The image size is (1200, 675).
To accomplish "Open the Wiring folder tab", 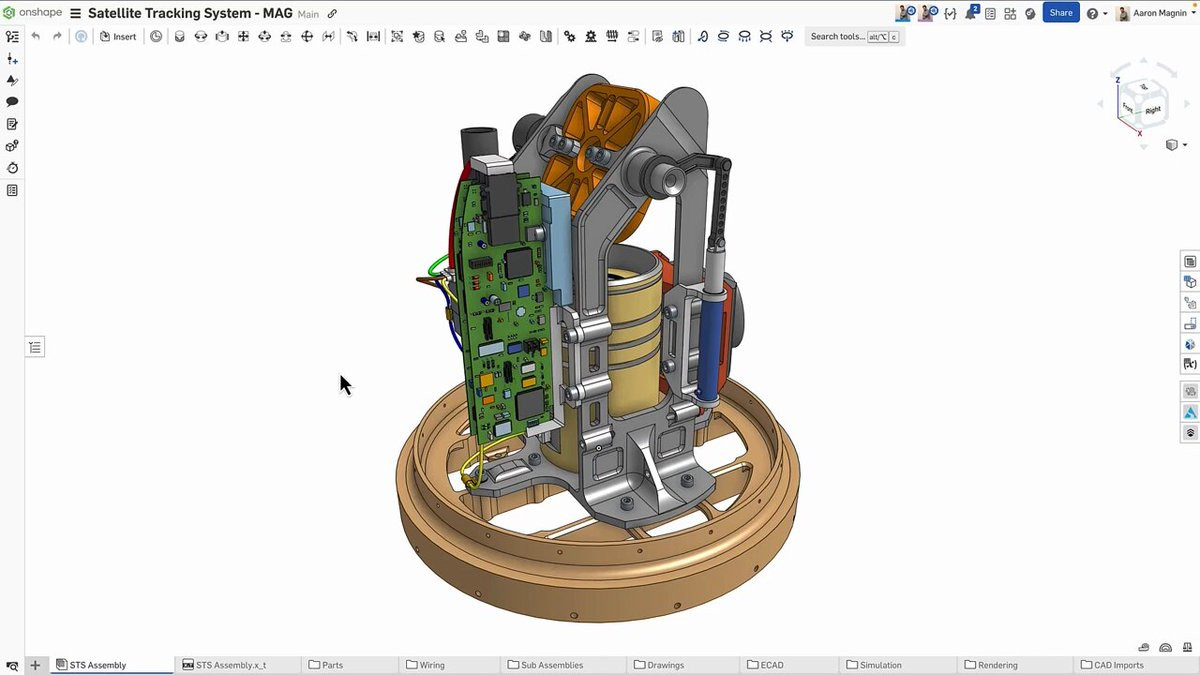I will (432, 665).
